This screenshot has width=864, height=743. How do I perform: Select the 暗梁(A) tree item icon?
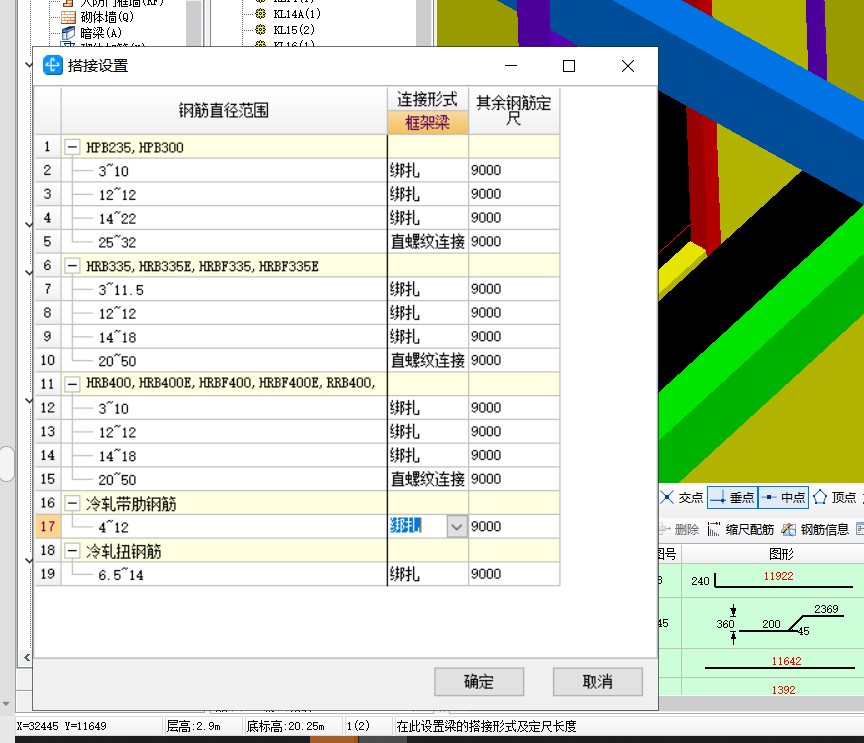[68, 33]
